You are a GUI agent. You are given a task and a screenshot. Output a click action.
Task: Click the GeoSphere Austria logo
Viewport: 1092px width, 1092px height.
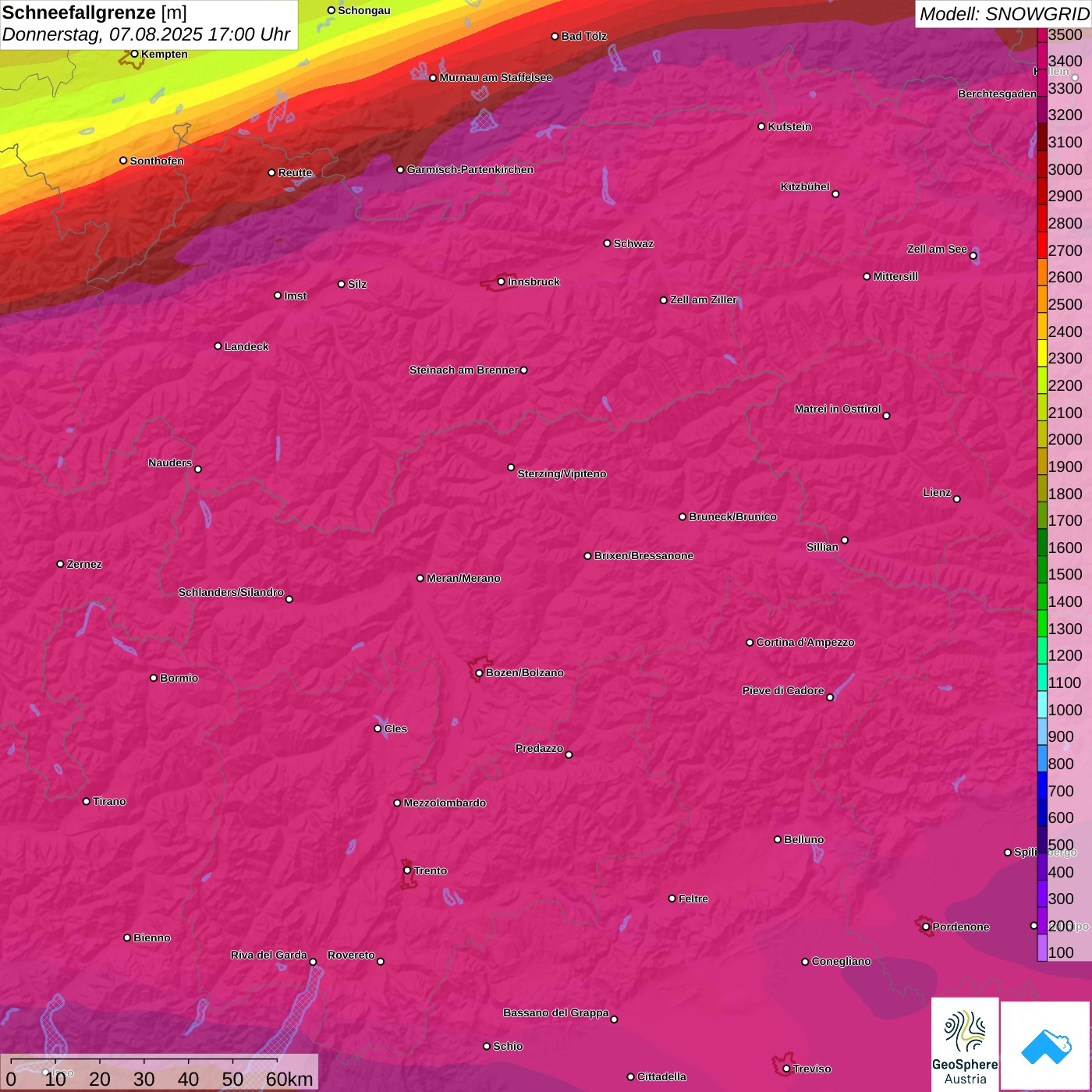tap(965, 1044)
